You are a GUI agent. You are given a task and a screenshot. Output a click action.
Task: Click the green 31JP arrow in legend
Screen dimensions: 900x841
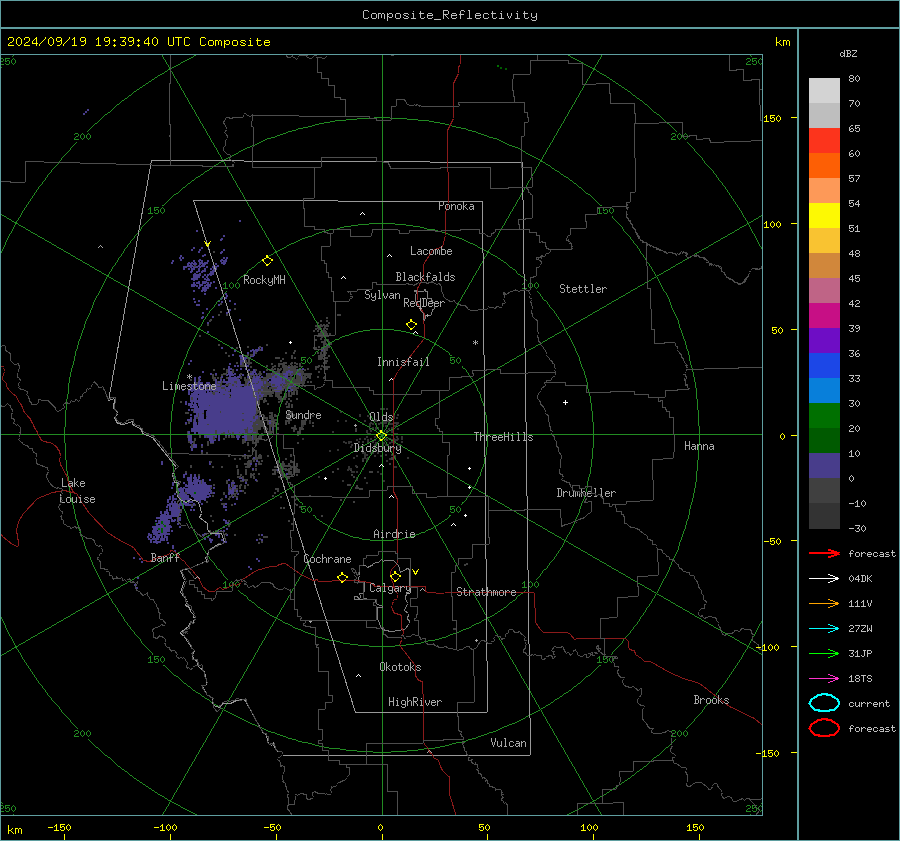[x=824, y=653]
